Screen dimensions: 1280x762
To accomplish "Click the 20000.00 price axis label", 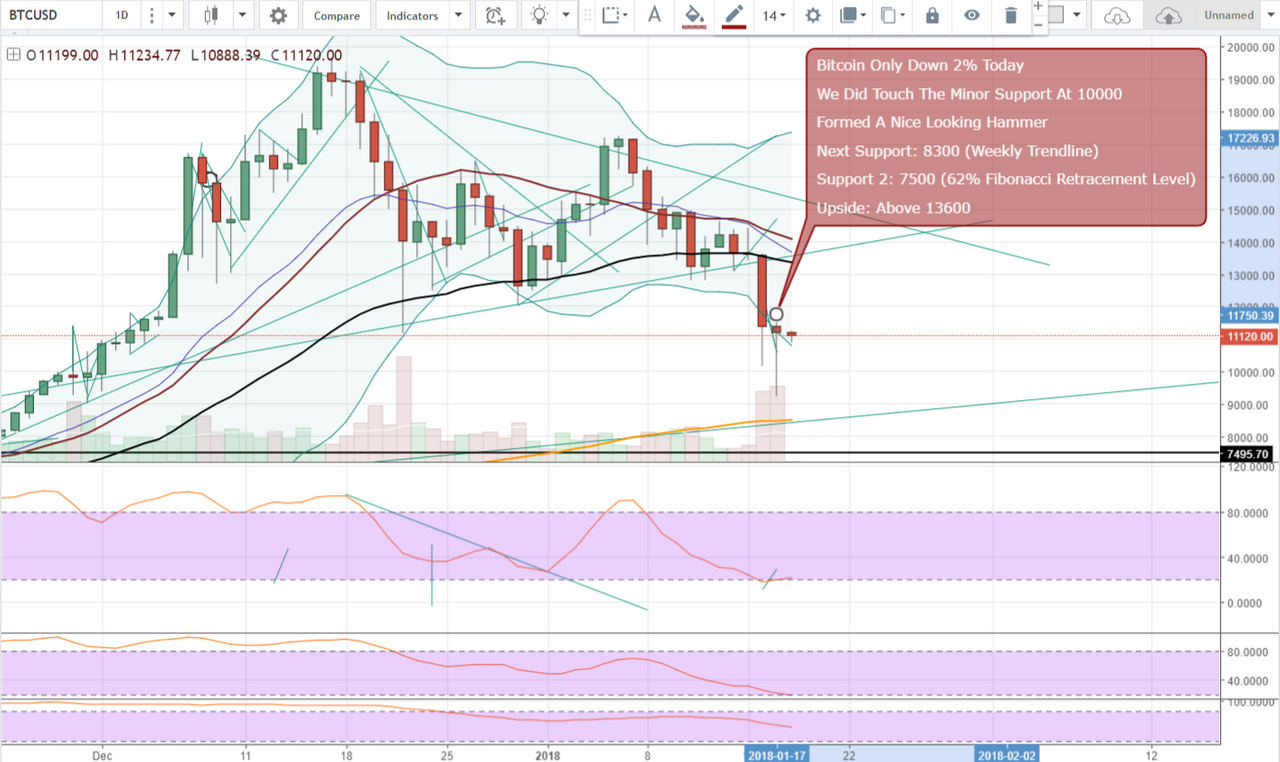I will pos(1252,47).
